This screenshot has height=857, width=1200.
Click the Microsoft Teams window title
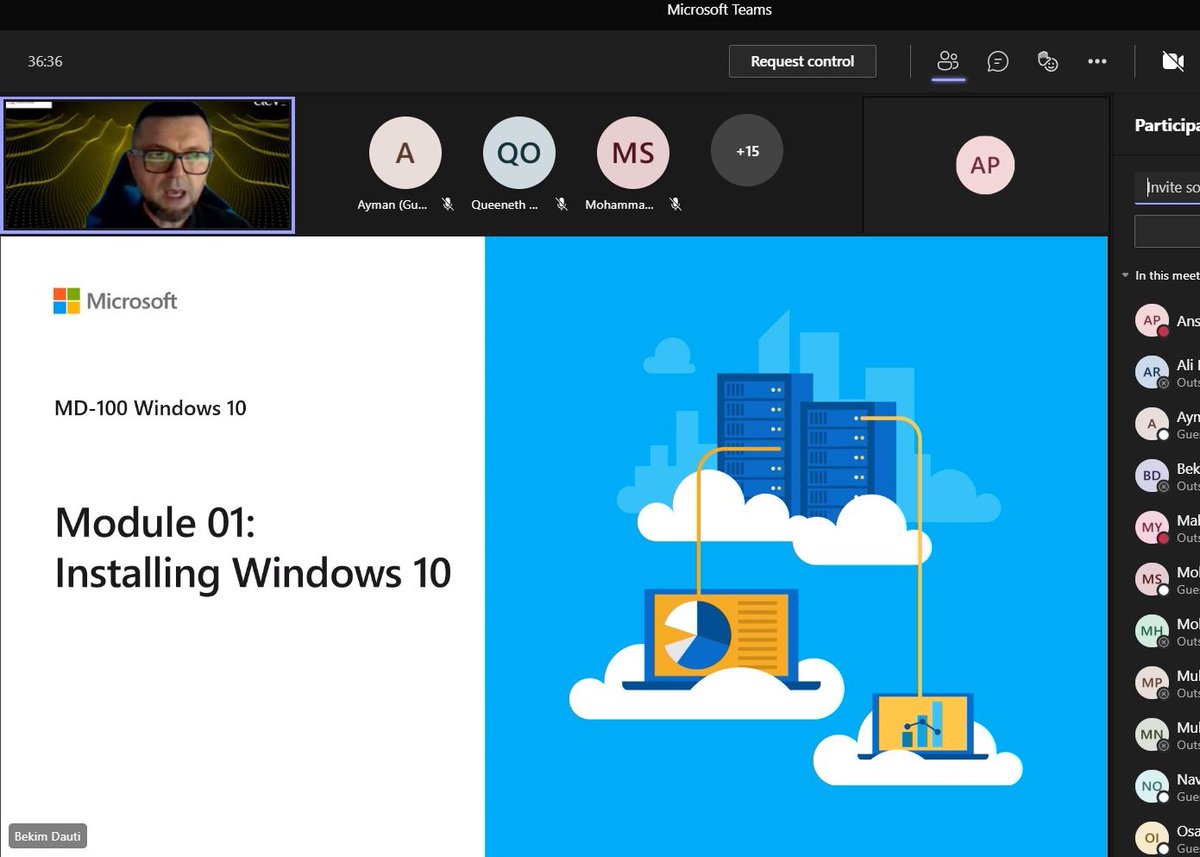pos(720,10)
